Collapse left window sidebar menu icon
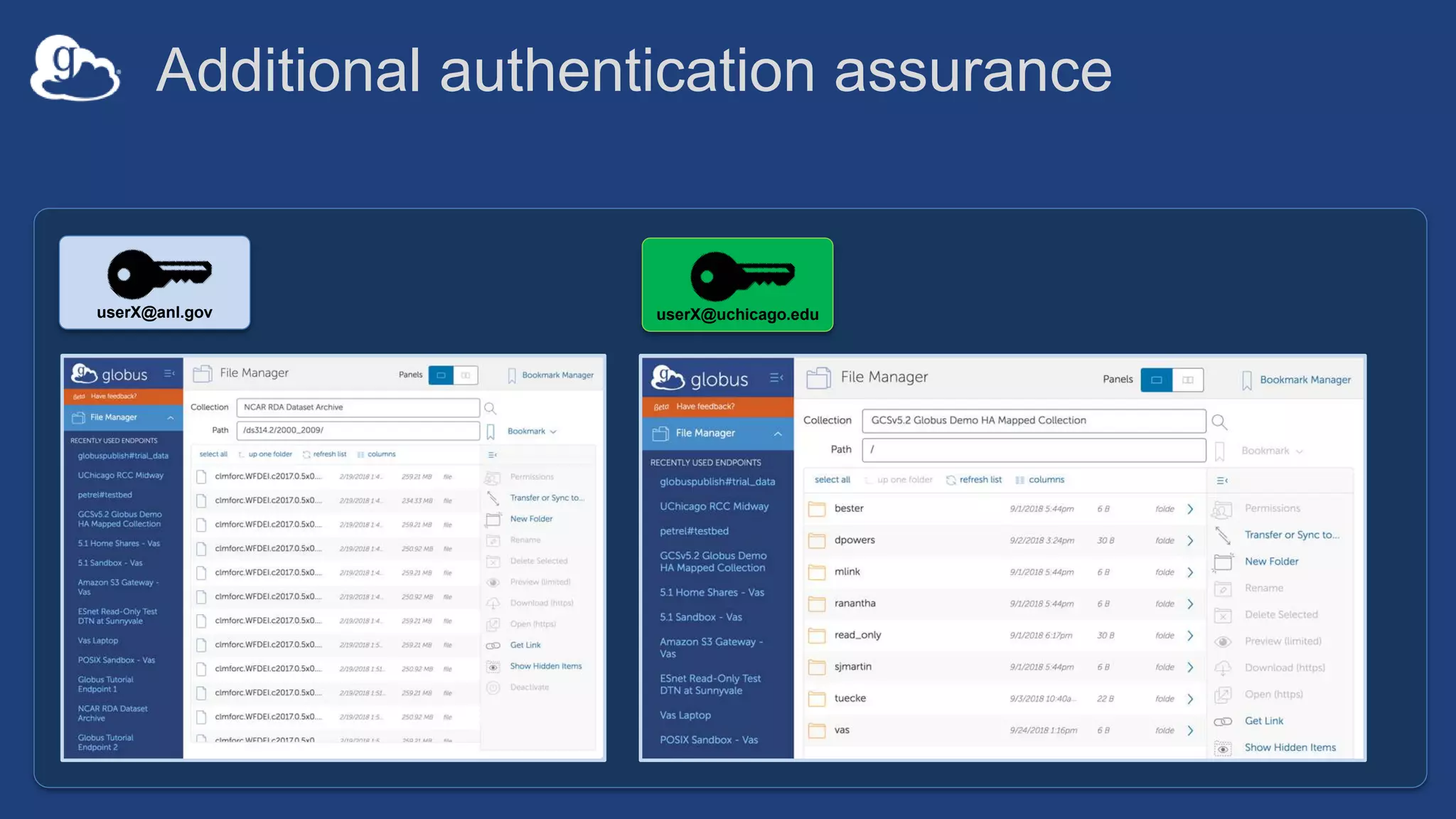 click(x=169, y=373)
